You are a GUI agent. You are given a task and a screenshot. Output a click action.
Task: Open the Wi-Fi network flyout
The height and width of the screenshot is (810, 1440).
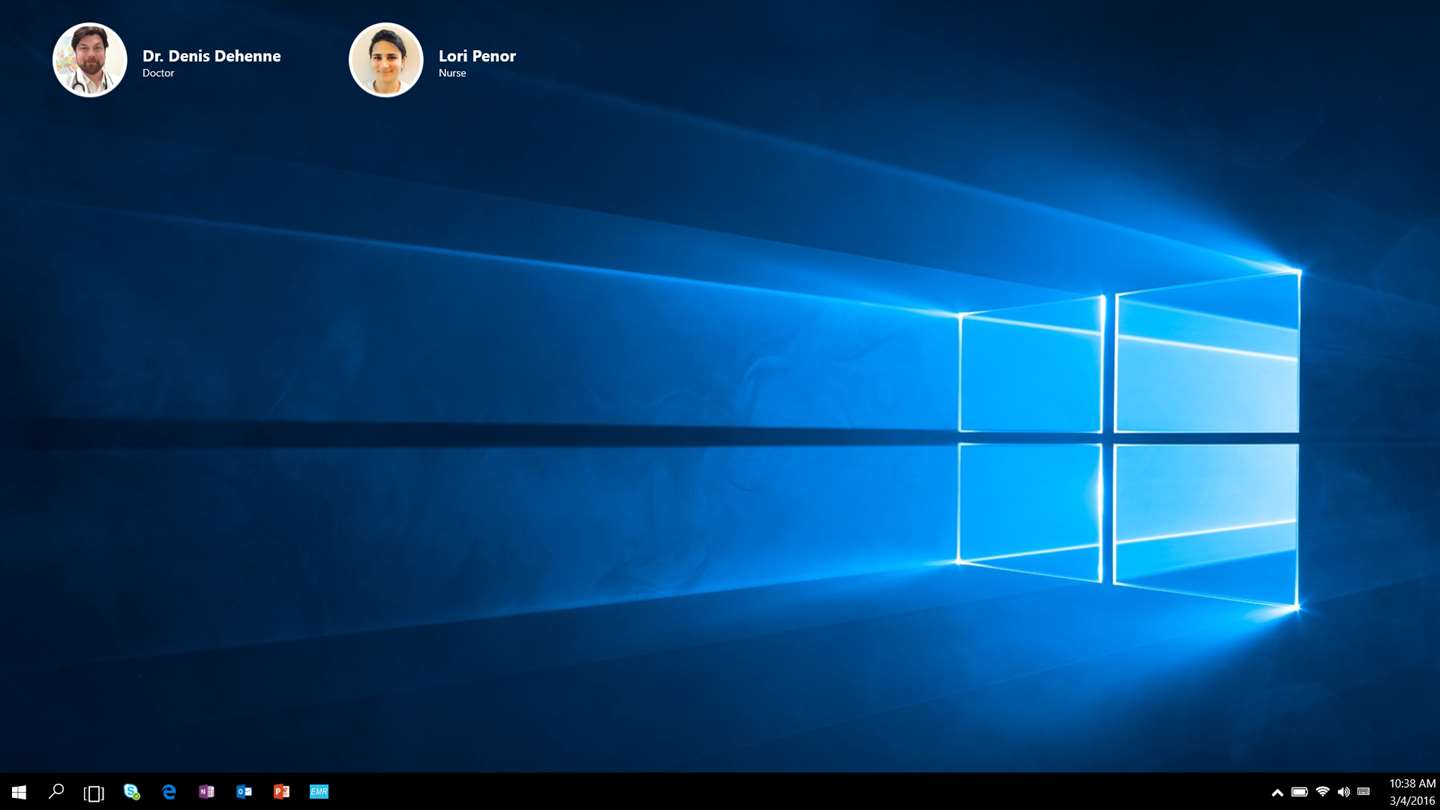pos(1322,792)
